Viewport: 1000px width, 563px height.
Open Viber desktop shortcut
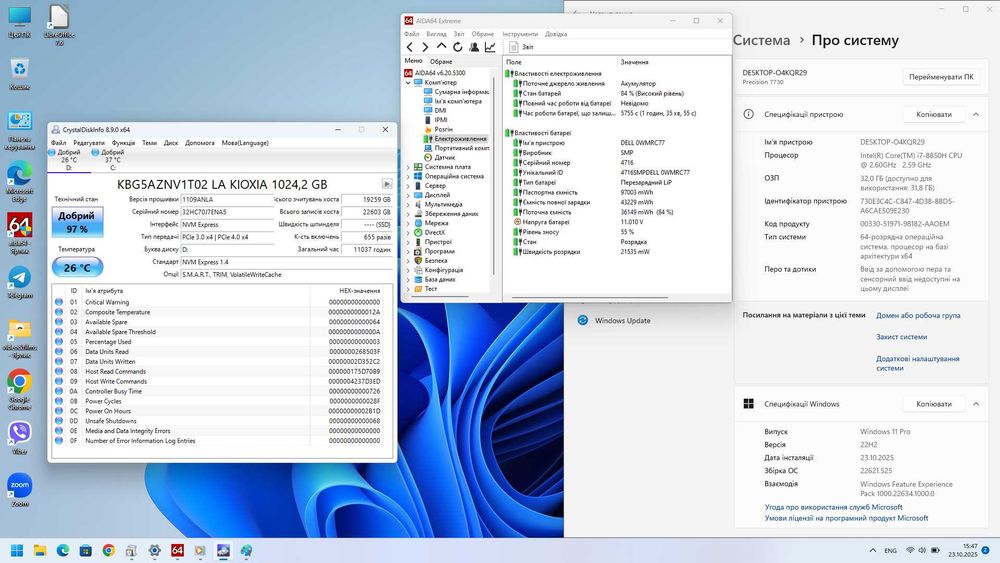tap(20, 437)
